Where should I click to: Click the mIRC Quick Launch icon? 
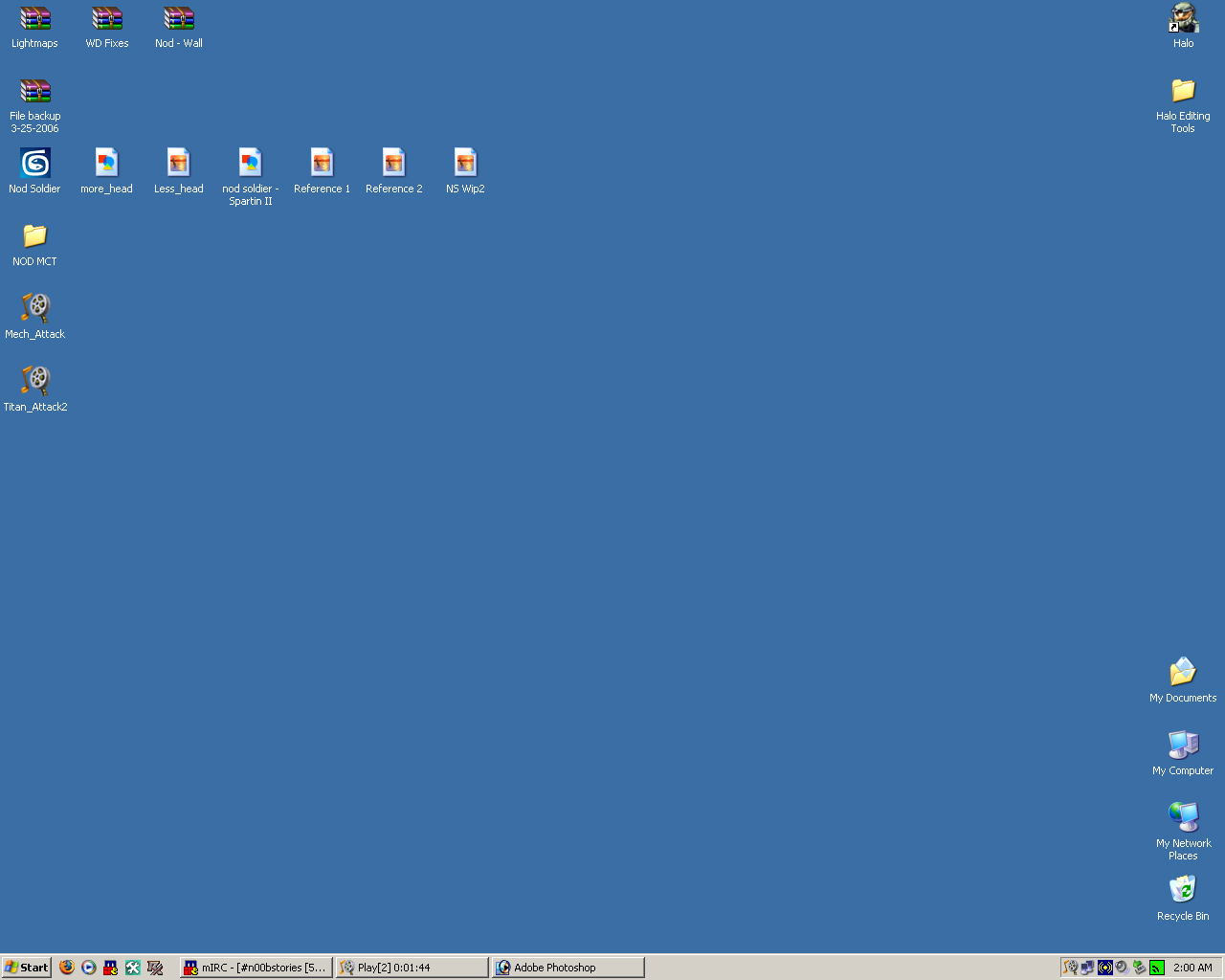[x=111, y=968]
